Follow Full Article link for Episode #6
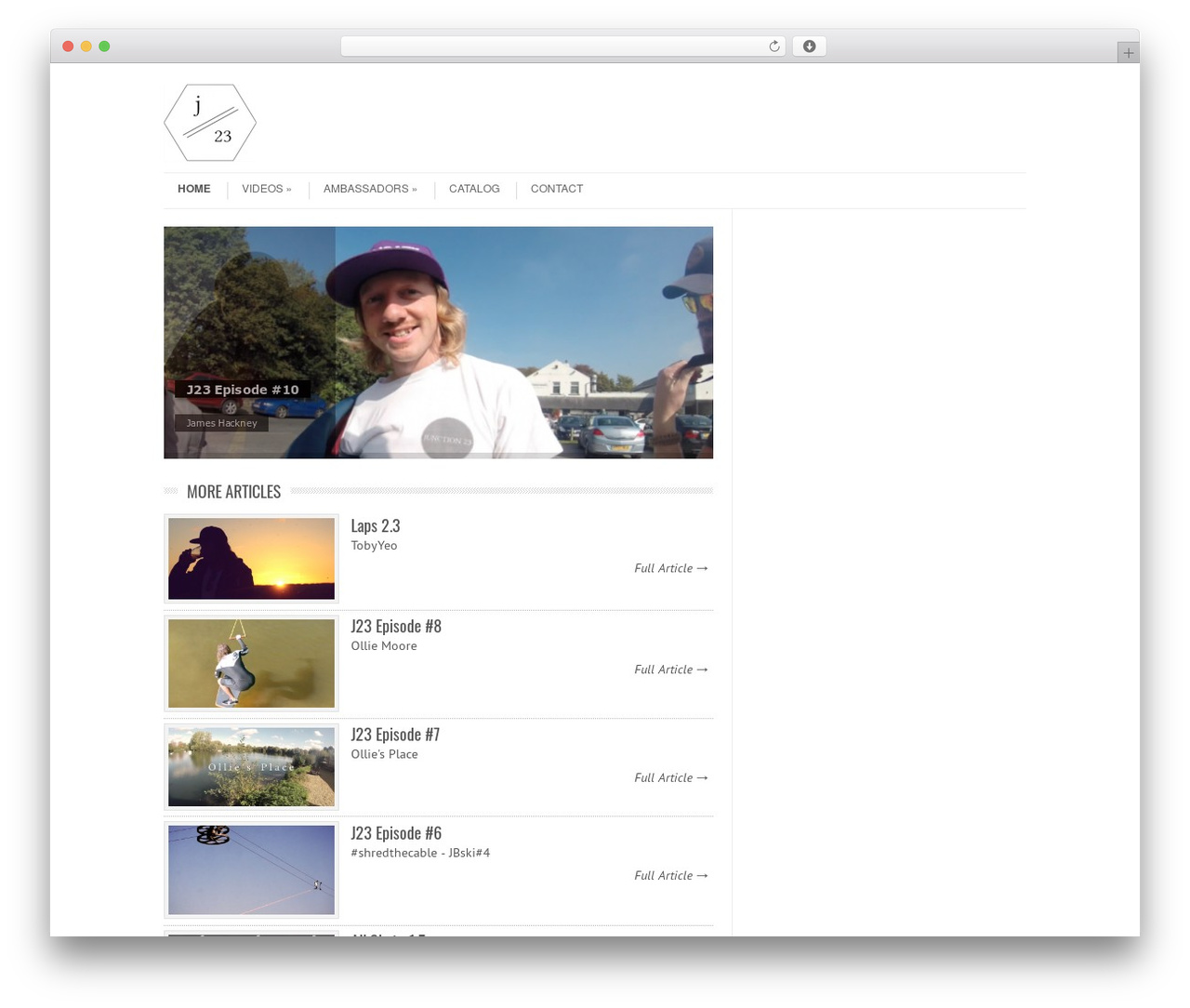Image resolution: width=1190 pixels, height=1008 pixels. tap(671, 875)
